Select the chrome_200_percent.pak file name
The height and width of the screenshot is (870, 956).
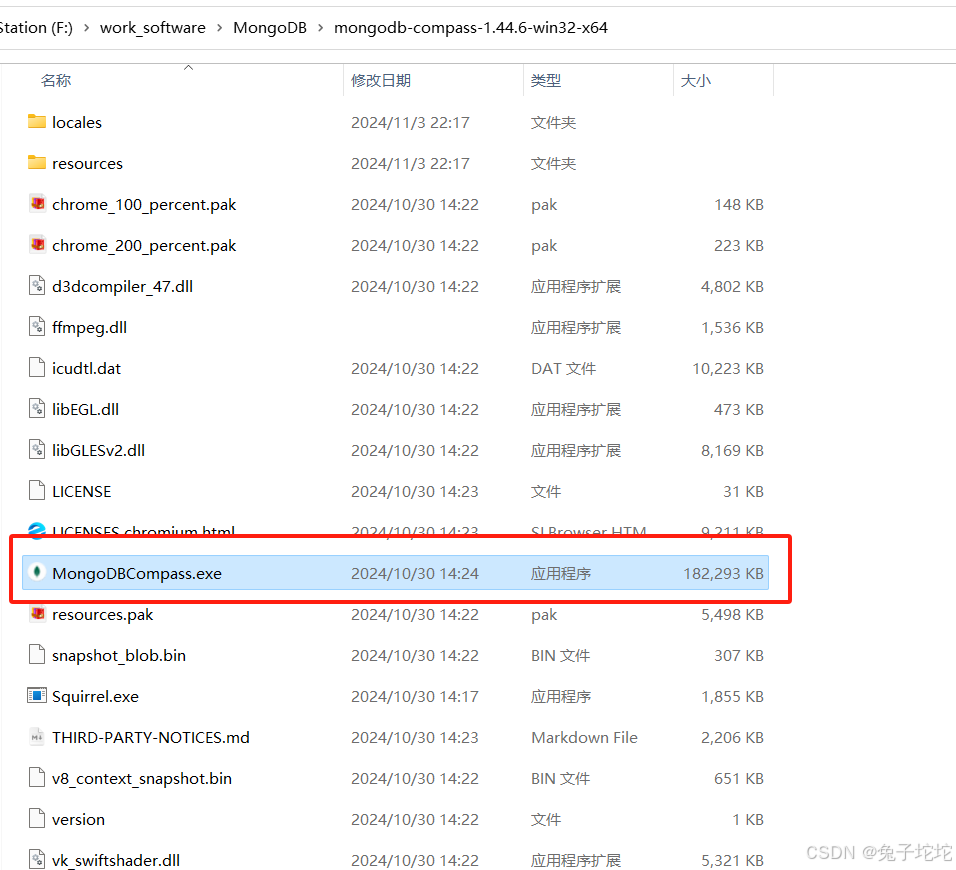(144, 246)
